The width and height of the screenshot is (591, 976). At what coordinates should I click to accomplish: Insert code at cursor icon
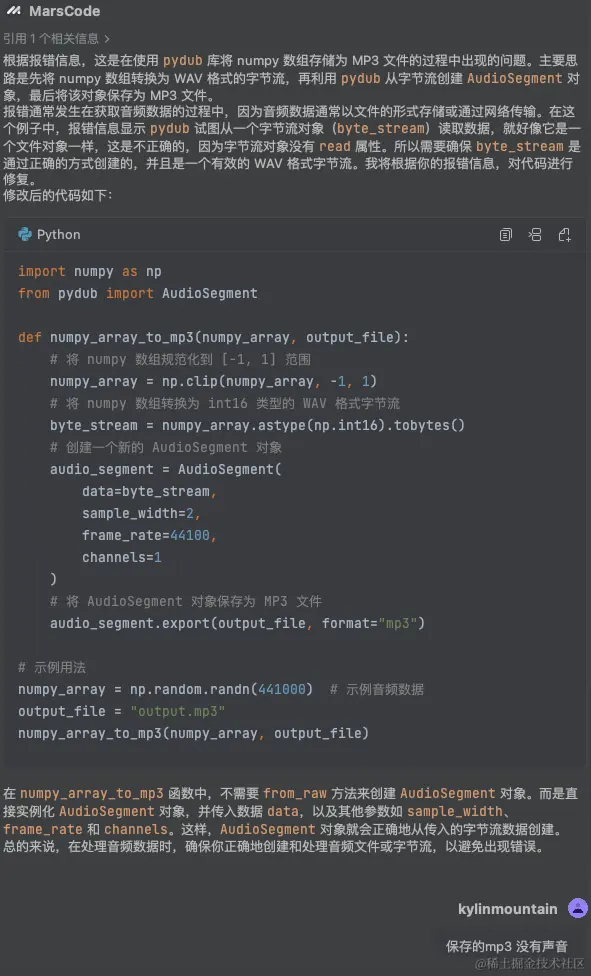(x=535, y=235)
